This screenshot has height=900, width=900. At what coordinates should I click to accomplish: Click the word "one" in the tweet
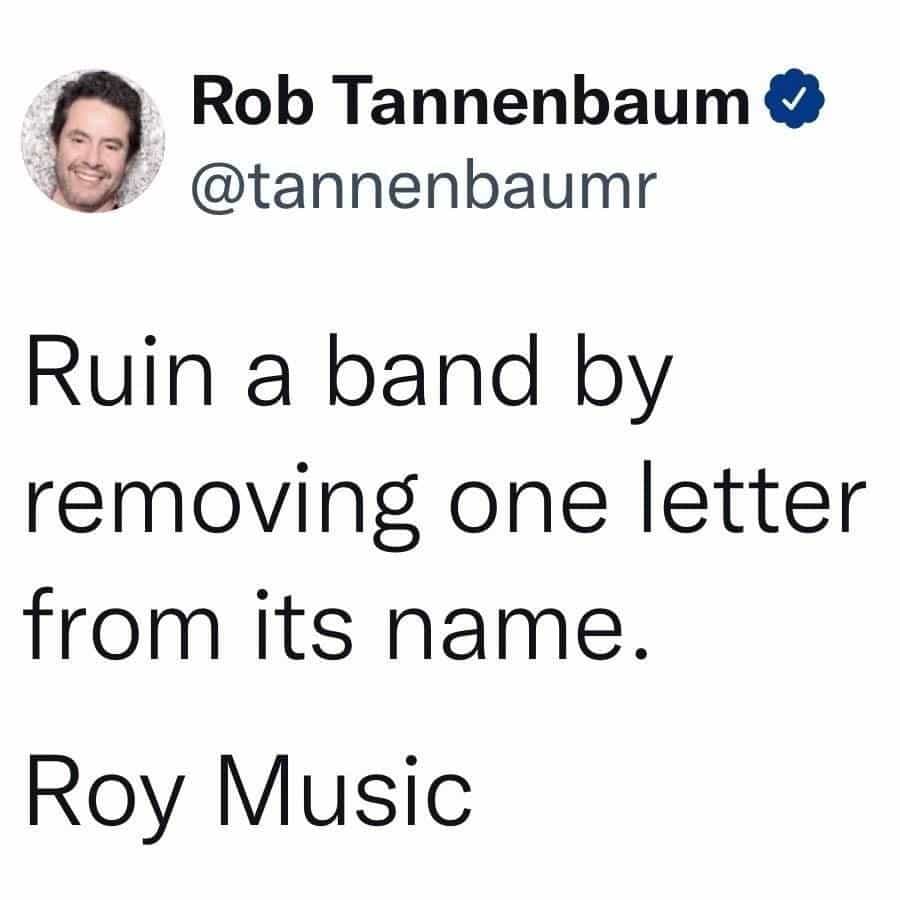[528, 506]
